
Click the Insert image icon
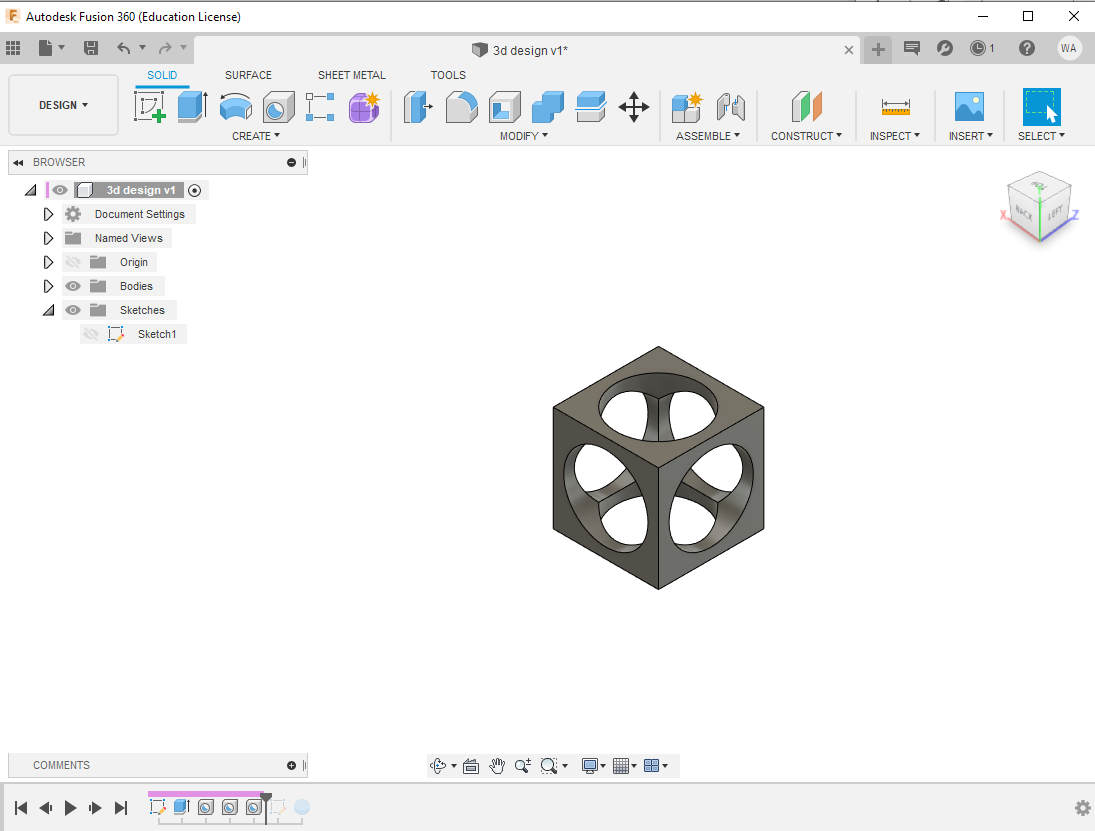click(x=969, y=106)
